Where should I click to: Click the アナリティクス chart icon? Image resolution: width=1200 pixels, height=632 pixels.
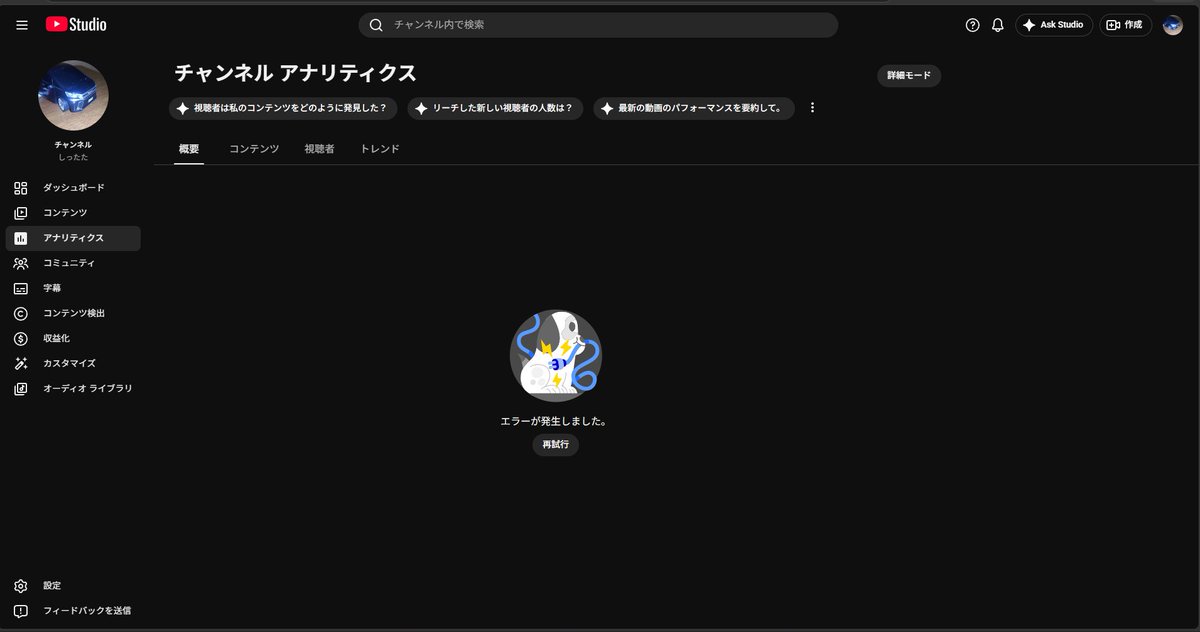click(21, 238)
